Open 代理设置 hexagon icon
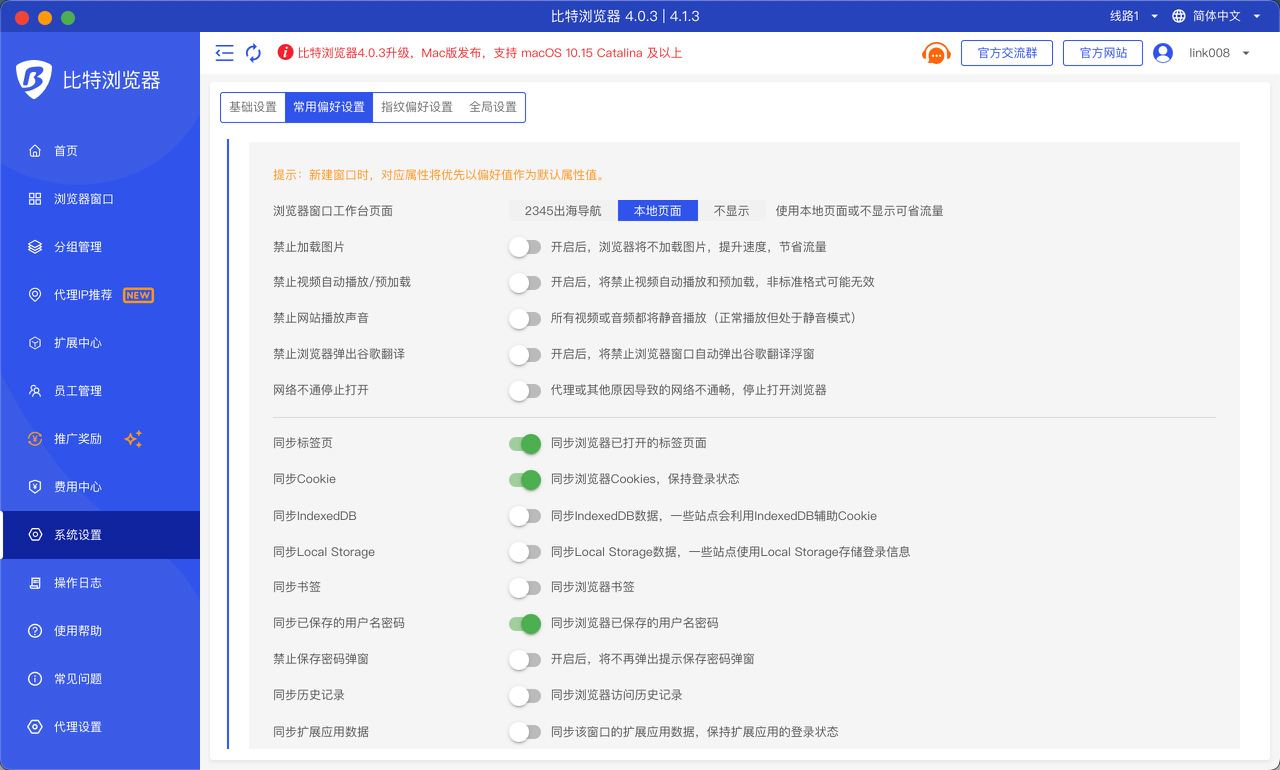 [x=35, y=727]
